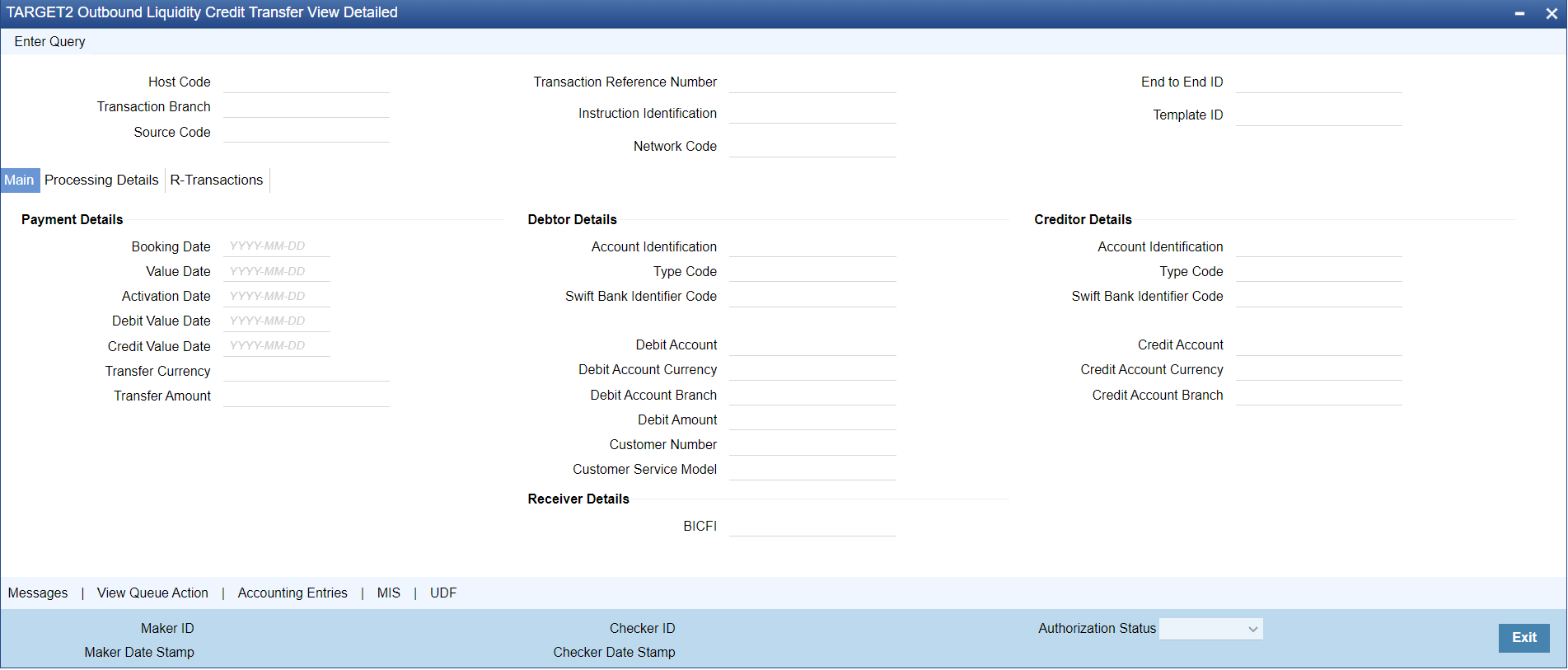
Task: Focus Creditor Account Identification field
Action: coord(1318,246)
